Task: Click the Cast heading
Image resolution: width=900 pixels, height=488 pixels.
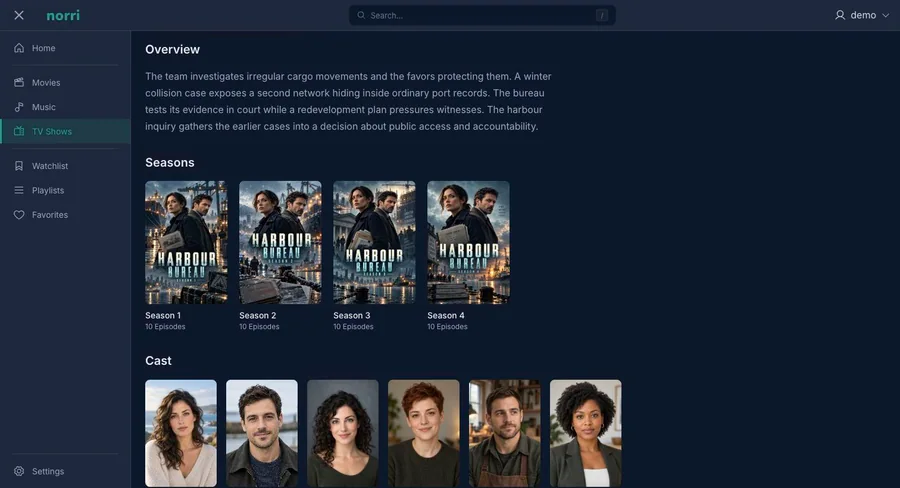Action: click(158, 361)
